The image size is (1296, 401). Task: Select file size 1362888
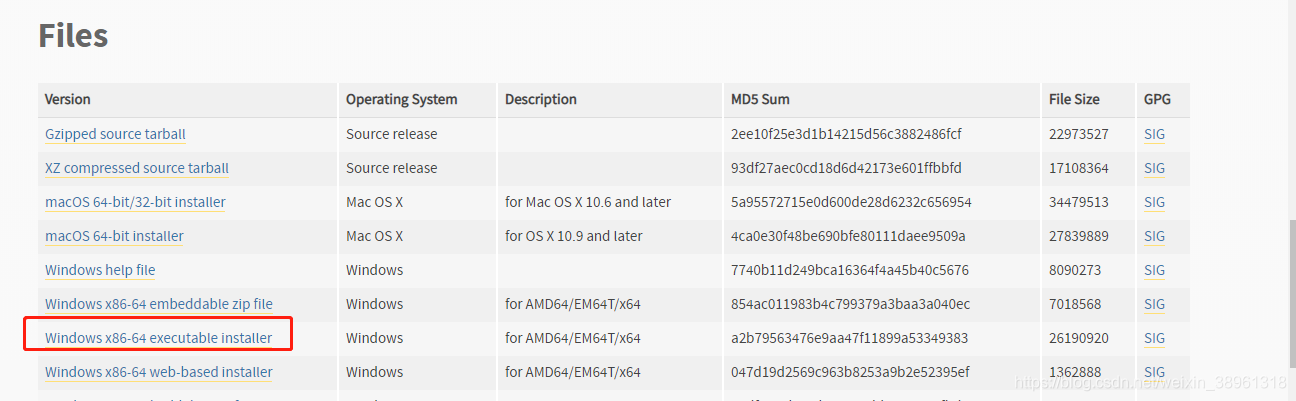[1075, 372]
